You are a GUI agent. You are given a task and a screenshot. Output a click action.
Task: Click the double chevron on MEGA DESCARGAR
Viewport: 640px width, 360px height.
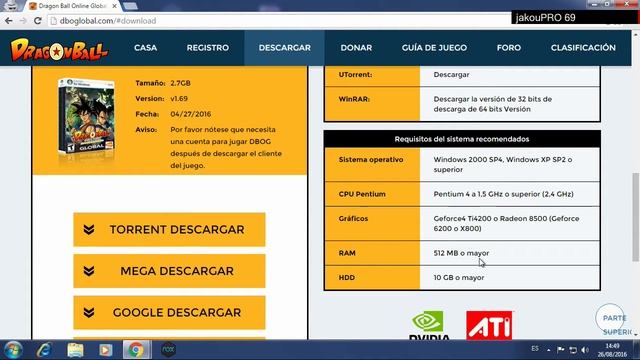(x=89, y=271)
